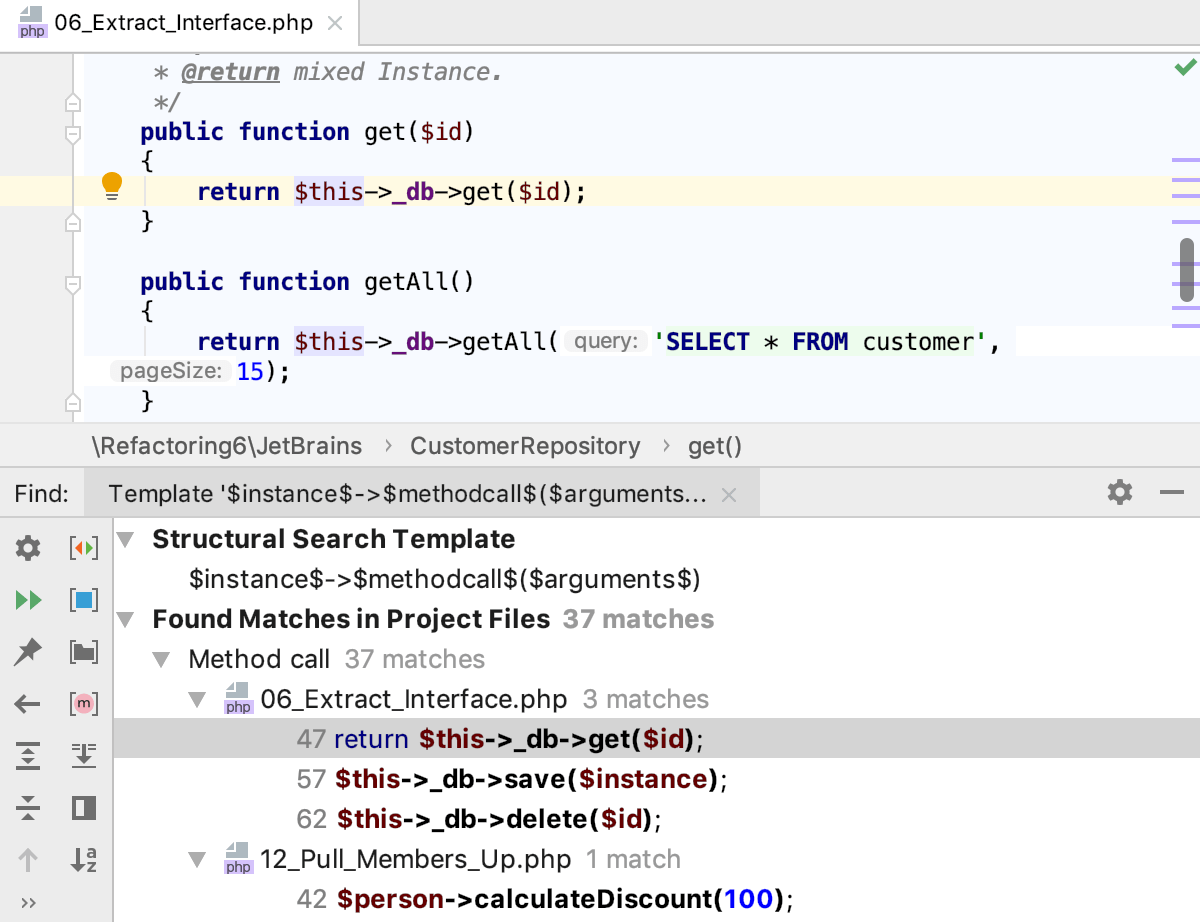The image size is (1200, 922).
Task: Click the \Refactoring6\JetBrains breadcrumb
Action: pos(227,446)
